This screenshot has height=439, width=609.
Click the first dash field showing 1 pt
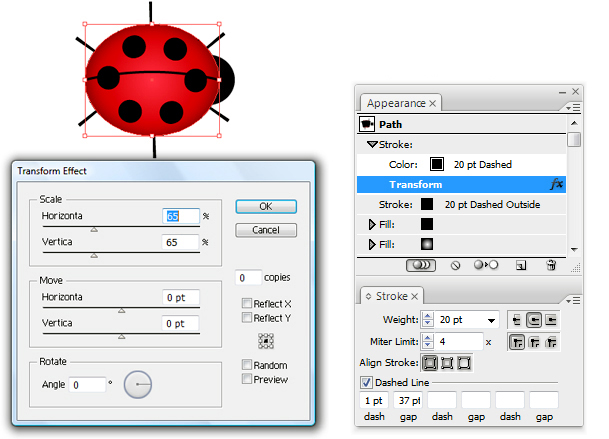(x=374, y=400)
